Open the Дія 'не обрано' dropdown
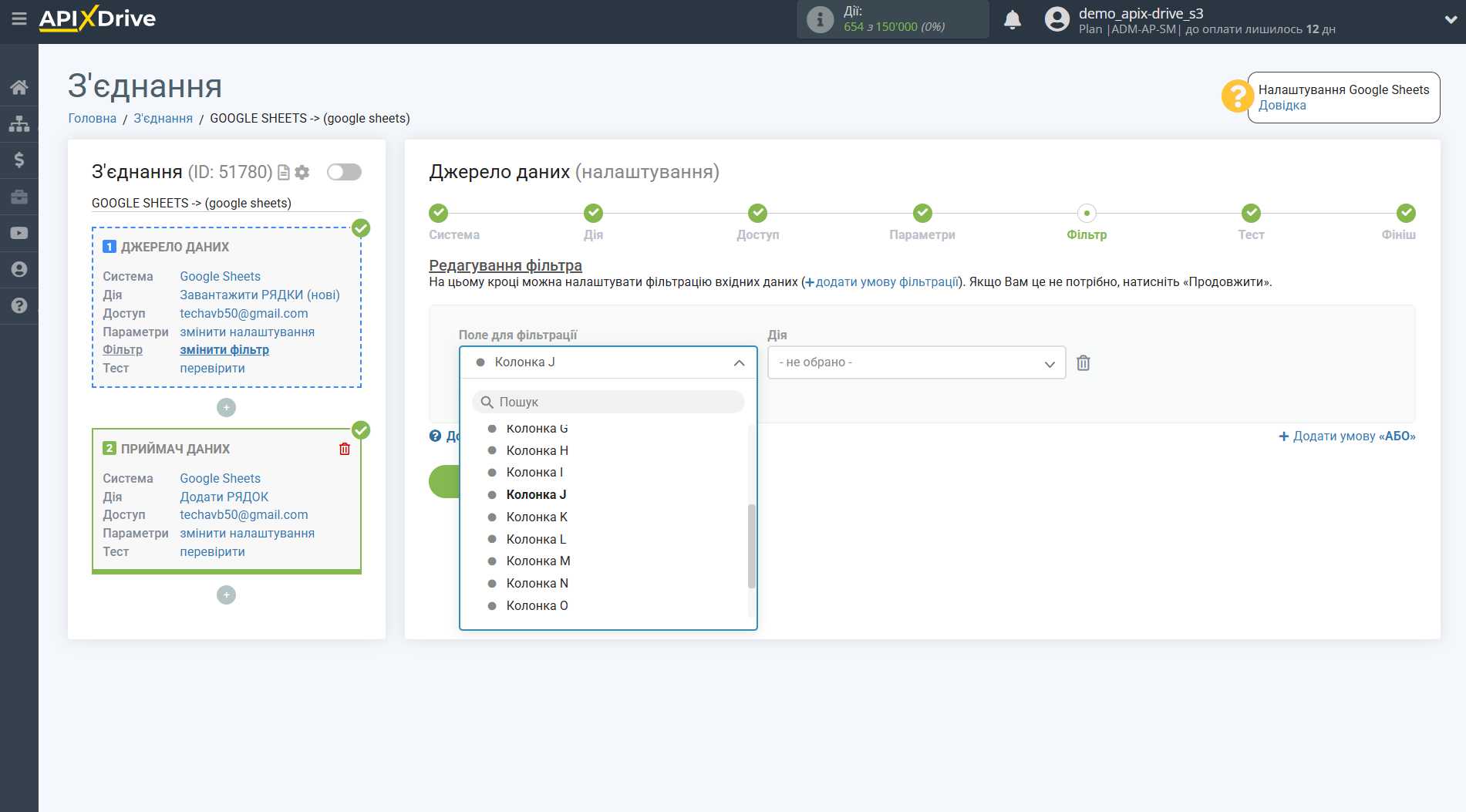Image resolution: width=1466 pixels, height=812 pixels. point(917,362)
